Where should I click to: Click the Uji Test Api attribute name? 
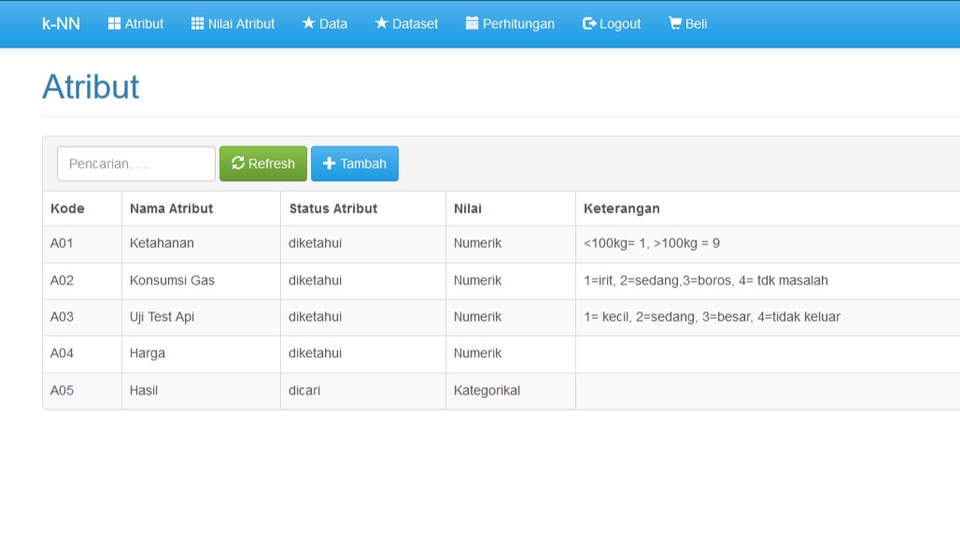click(x=162, y=317)
